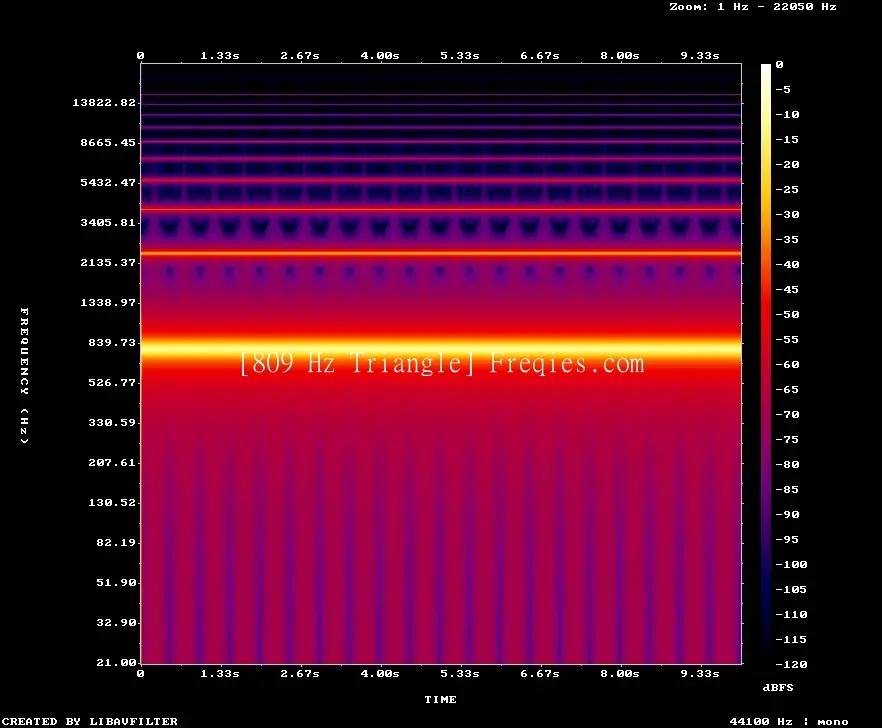Click the dBFS color gradient scale bar

pos(766,364)
